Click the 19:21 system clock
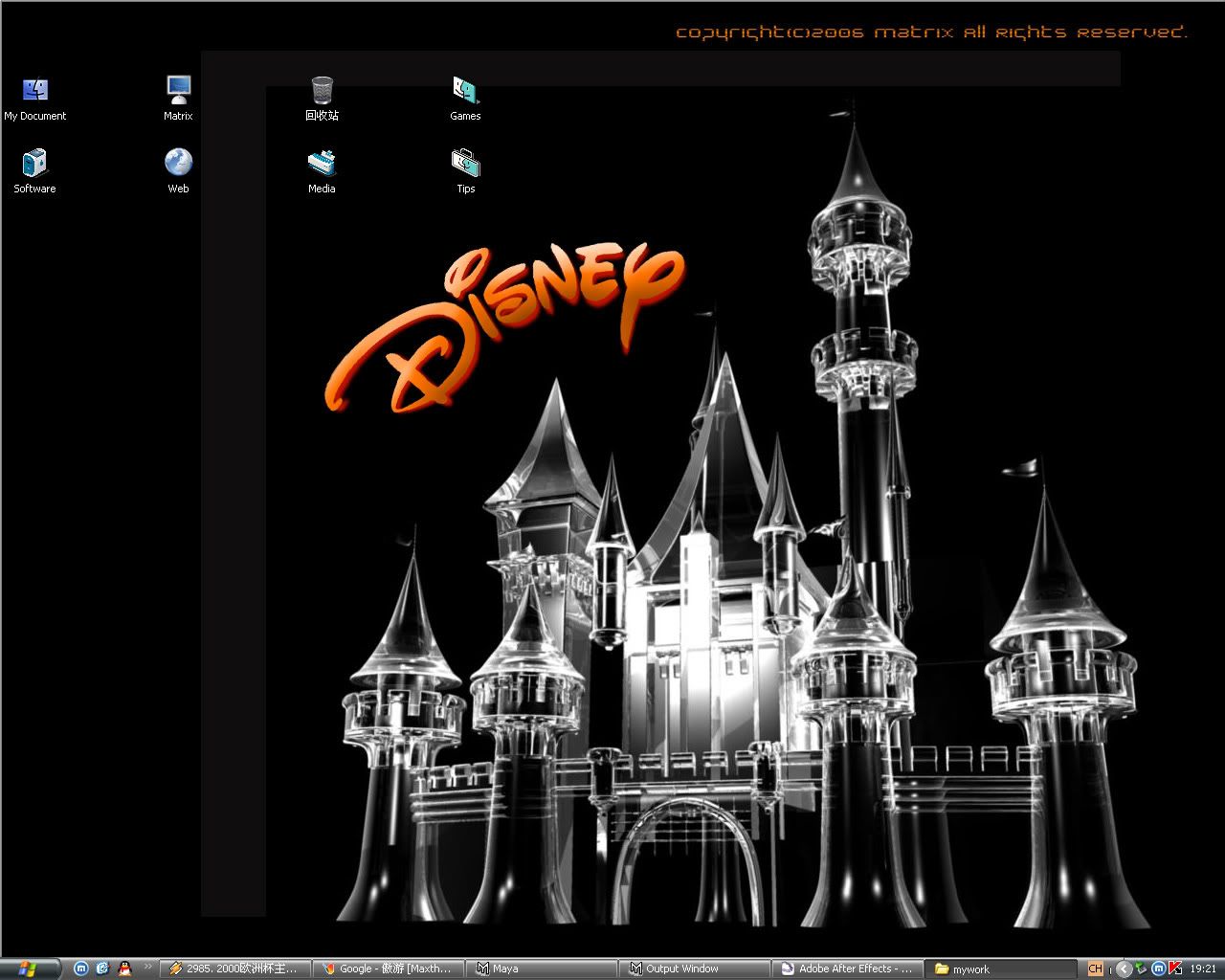 coord(1203,969)
